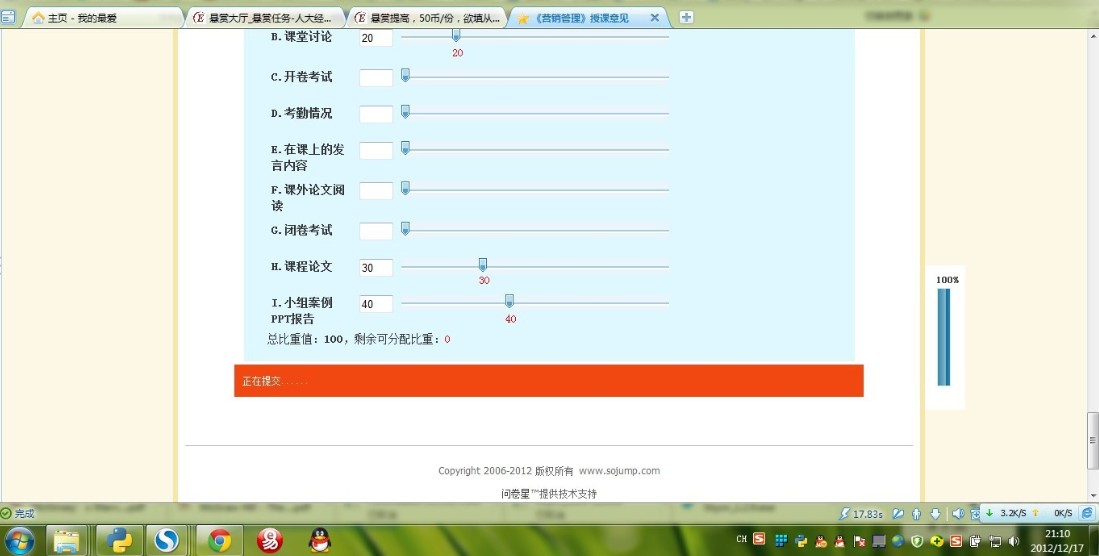This screenshot has height=556, width=1099.
Task: Click the network connection tray icon
Action: [x=995, y=541]
